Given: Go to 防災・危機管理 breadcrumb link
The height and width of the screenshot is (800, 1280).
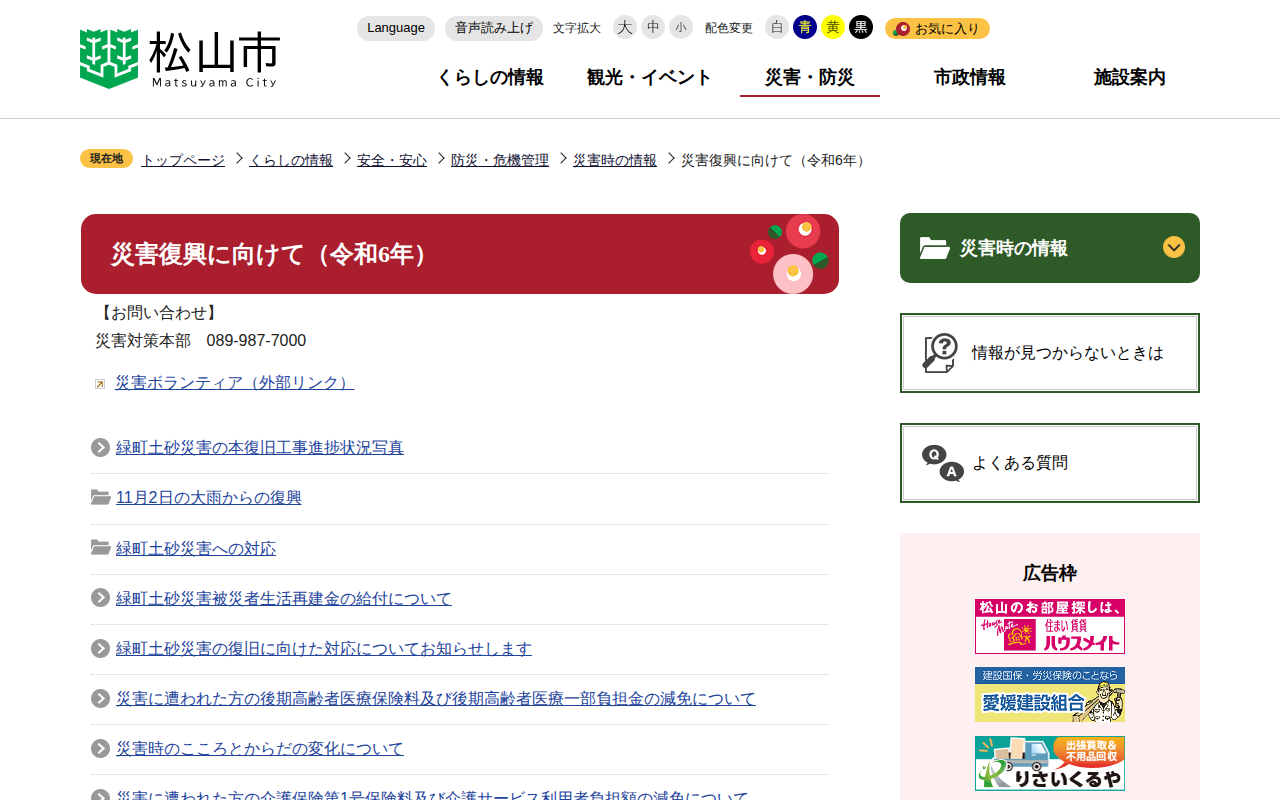Looking at the screenshot, I should click(500, 160).
